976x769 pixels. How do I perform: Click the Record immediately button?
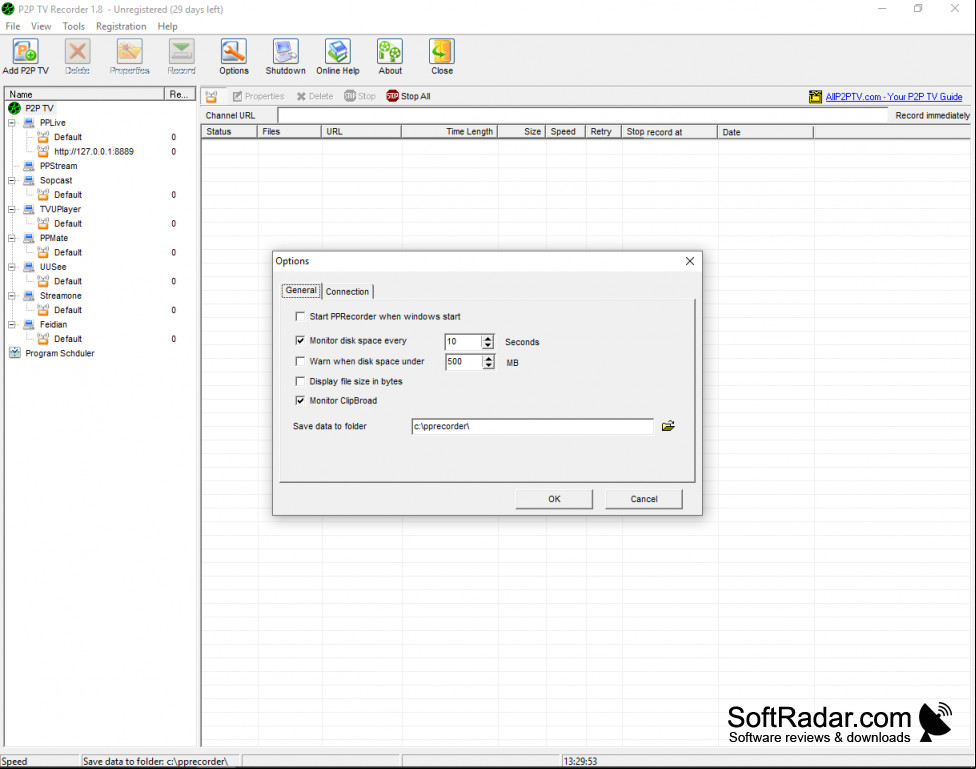[x=932, y=115]
